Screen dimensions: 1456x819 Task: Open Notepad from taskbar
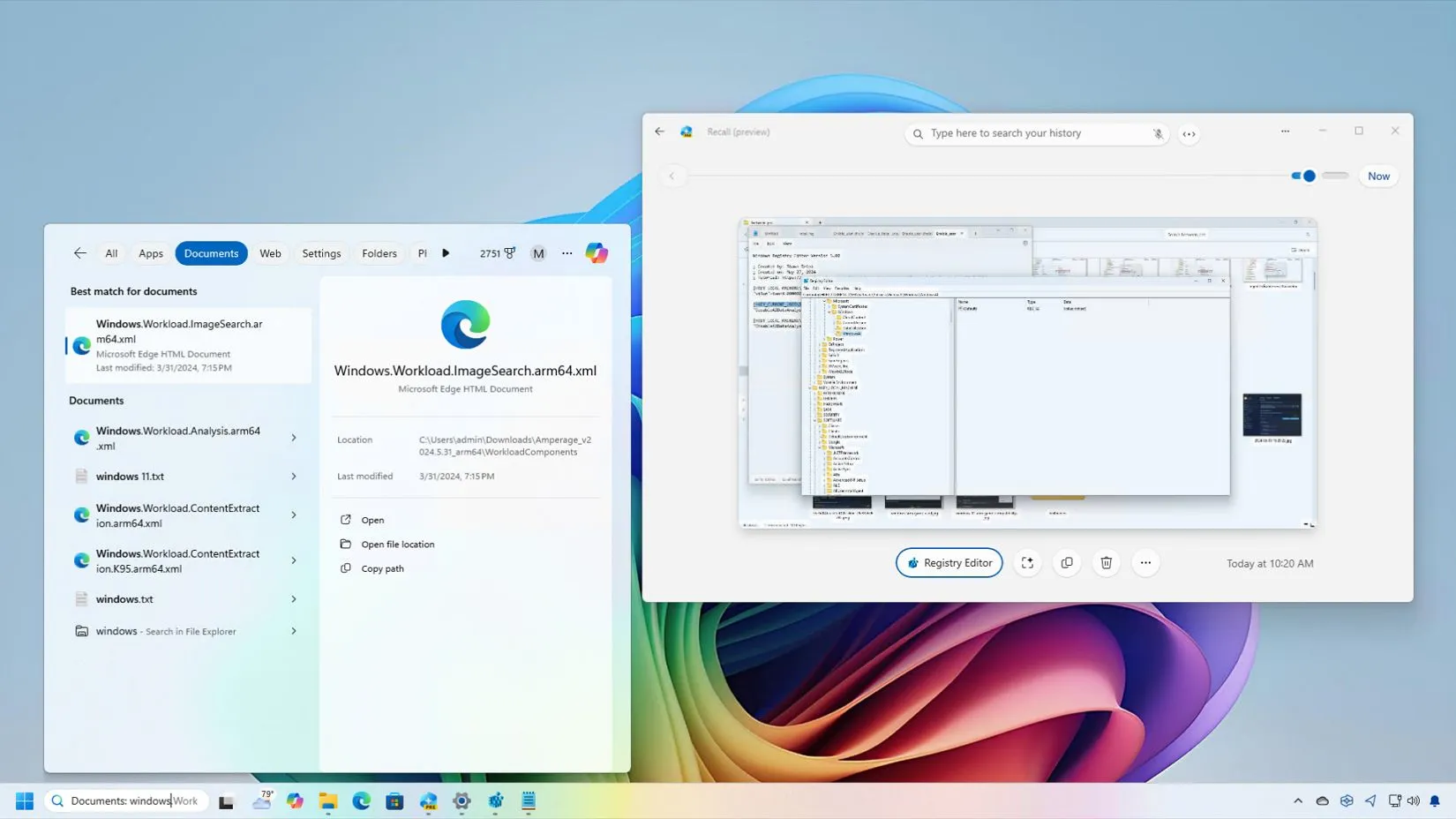click(x=529, y=800)
